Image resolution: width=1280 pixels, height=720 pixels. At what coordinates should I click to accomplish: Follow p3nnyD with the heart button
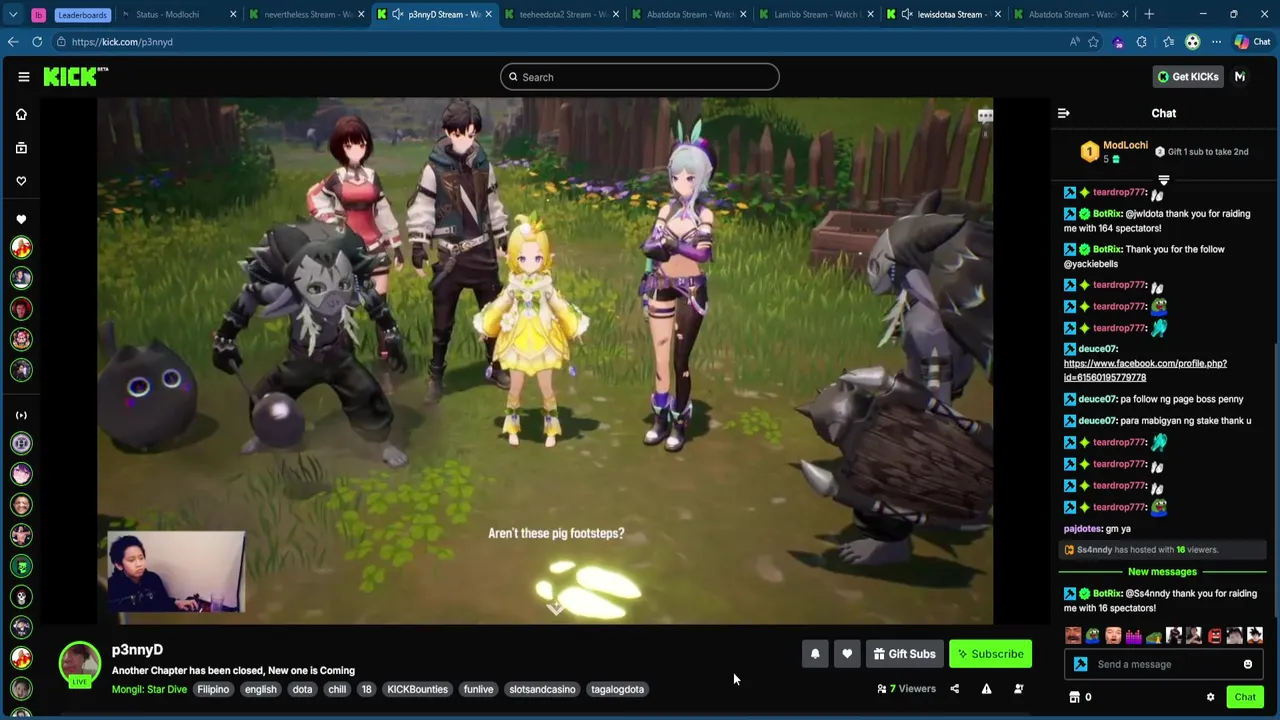click(x=847, y=654)
